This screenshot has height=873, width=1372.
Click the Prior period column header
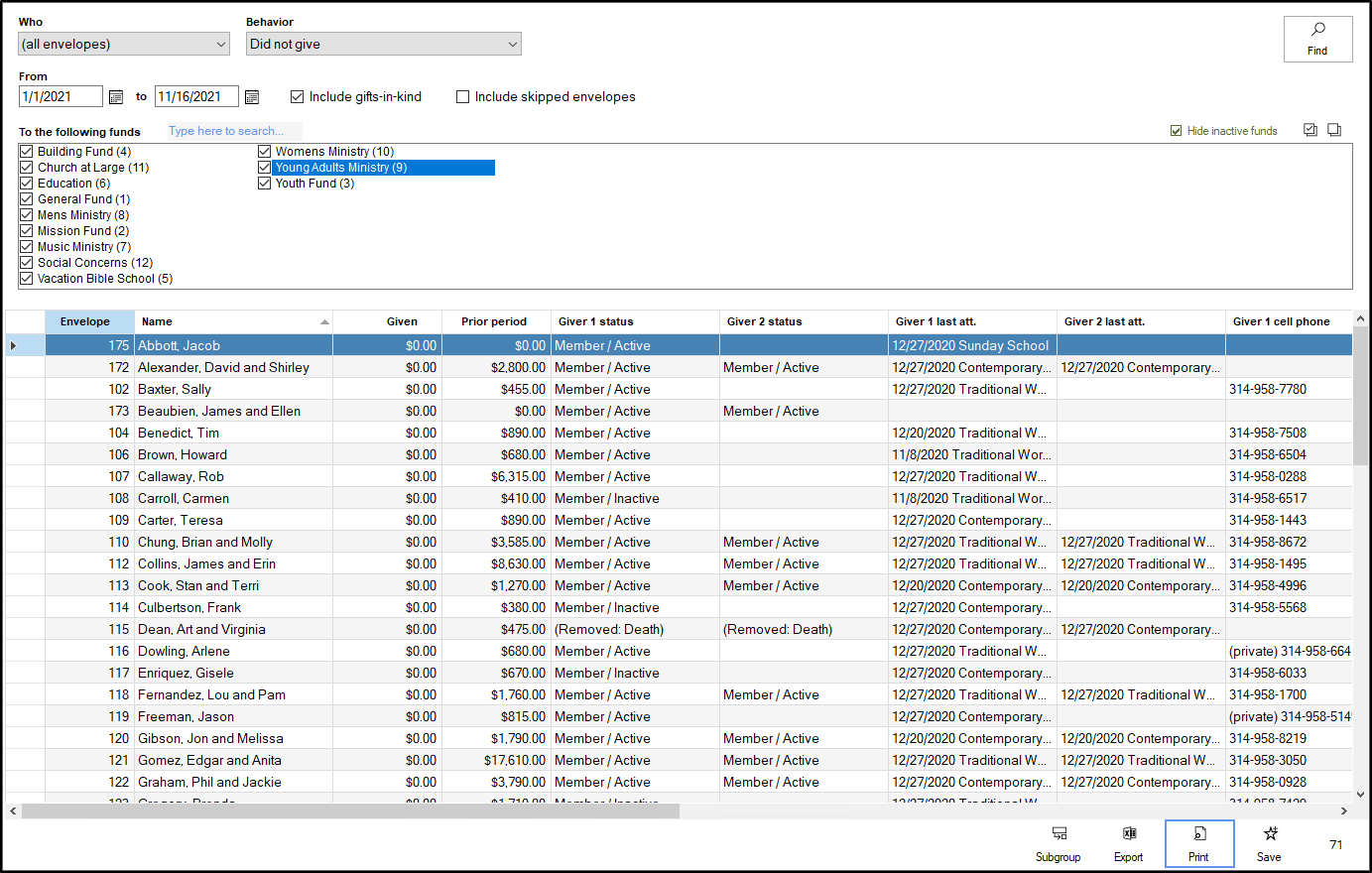point(494,321)
